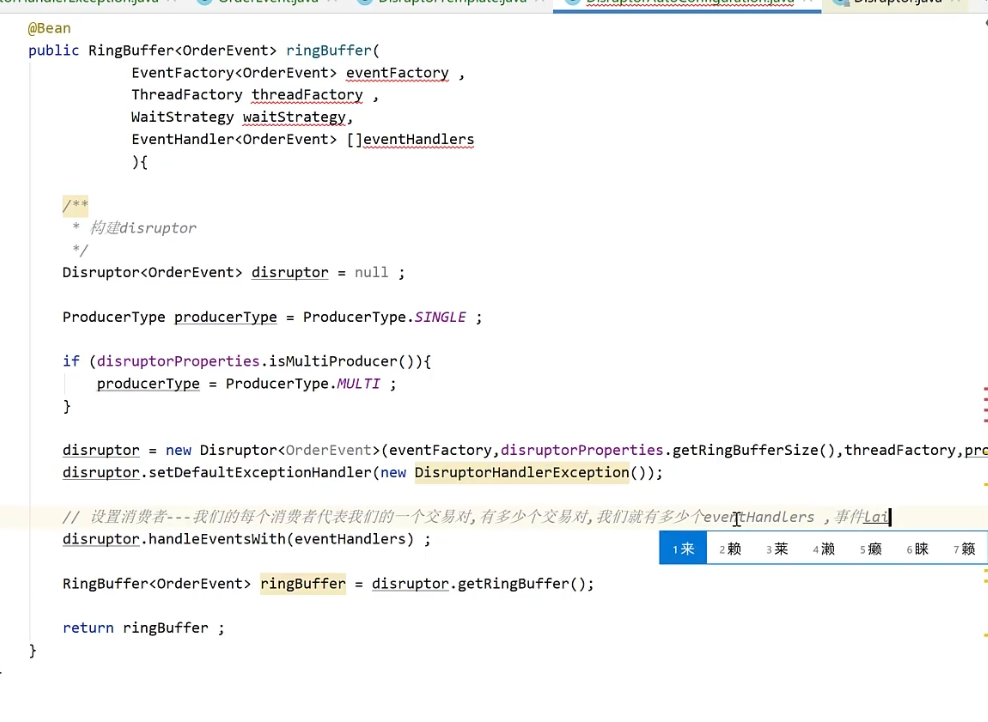Screen dimensions: 988x722
Task: Click highlighted ringBuffer variable declaration
Action: 303,584
